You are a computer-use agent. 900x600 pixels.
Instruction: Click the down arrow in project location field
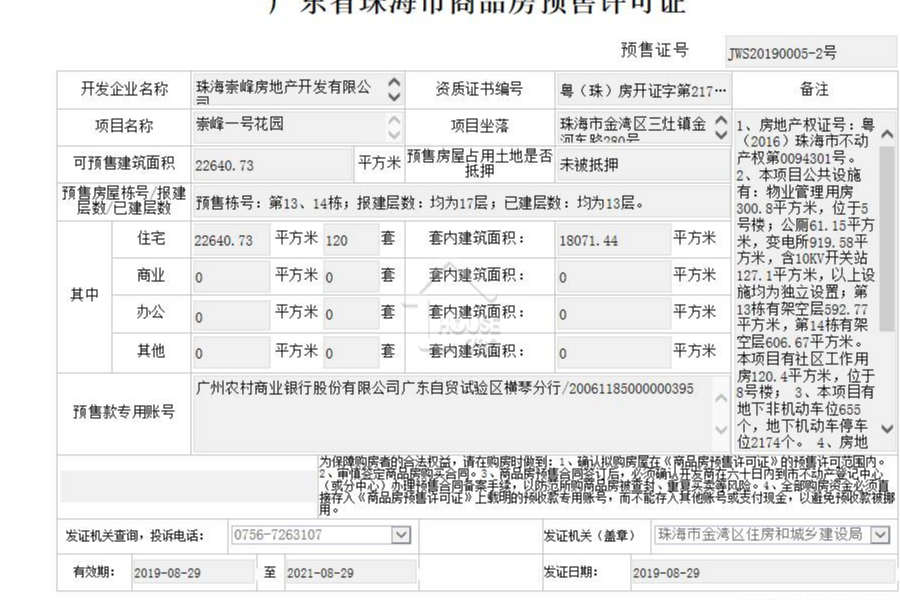tap(721, 134)
